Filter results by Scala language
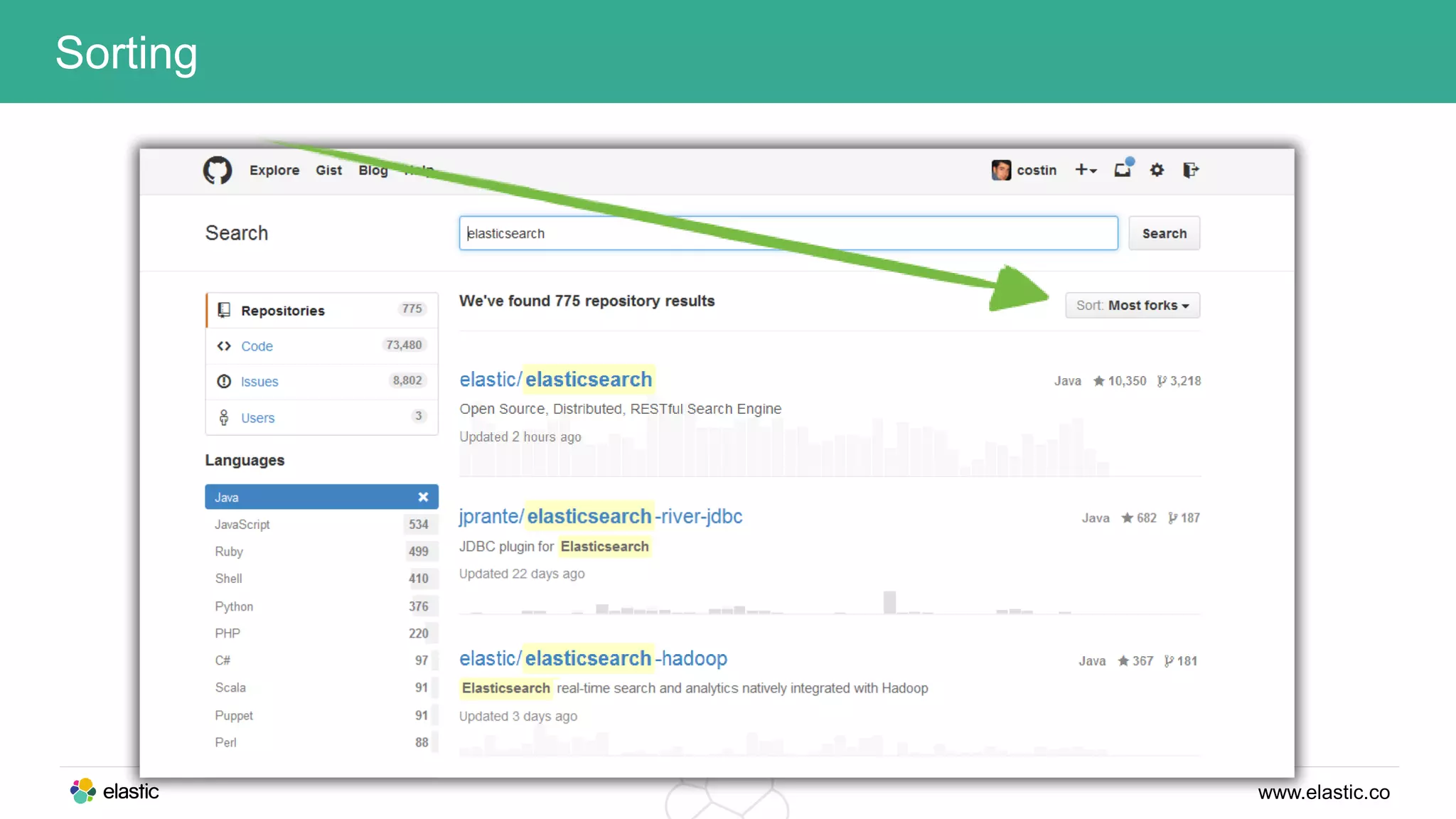The height and width of the screenshot is (819, 1456). (322, 687)
